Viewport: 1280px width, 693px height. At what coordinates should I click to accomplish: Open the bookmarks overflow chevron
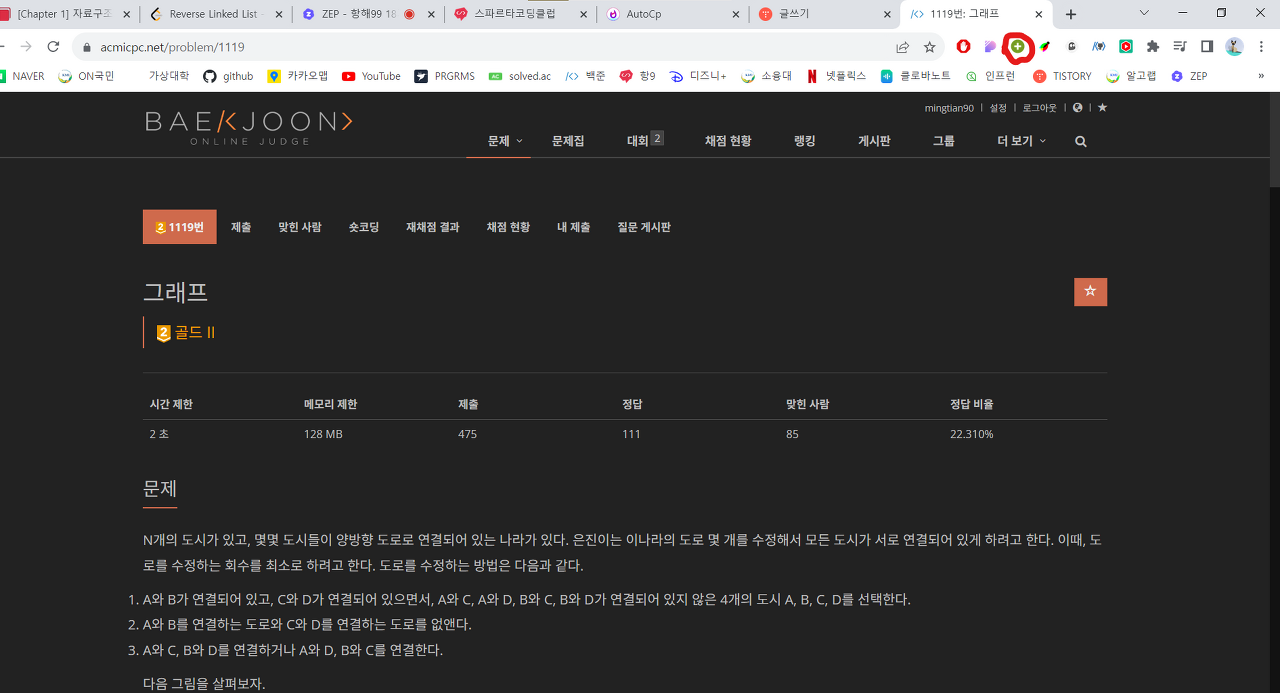click(1262, 76)
